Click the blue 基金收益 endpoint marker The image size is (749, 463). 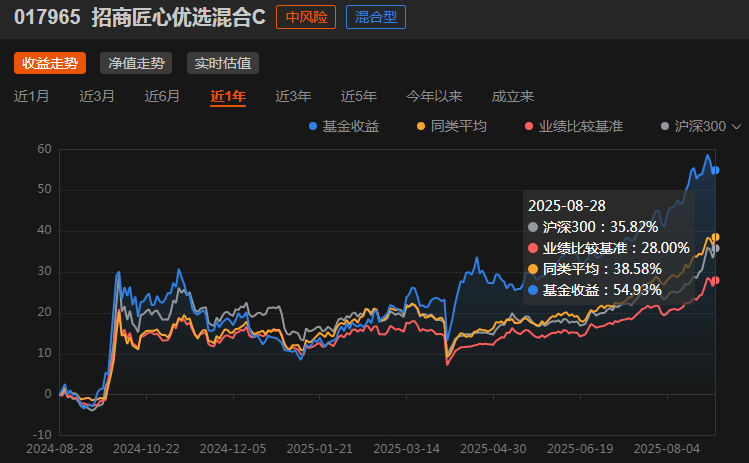click(715, 170)
